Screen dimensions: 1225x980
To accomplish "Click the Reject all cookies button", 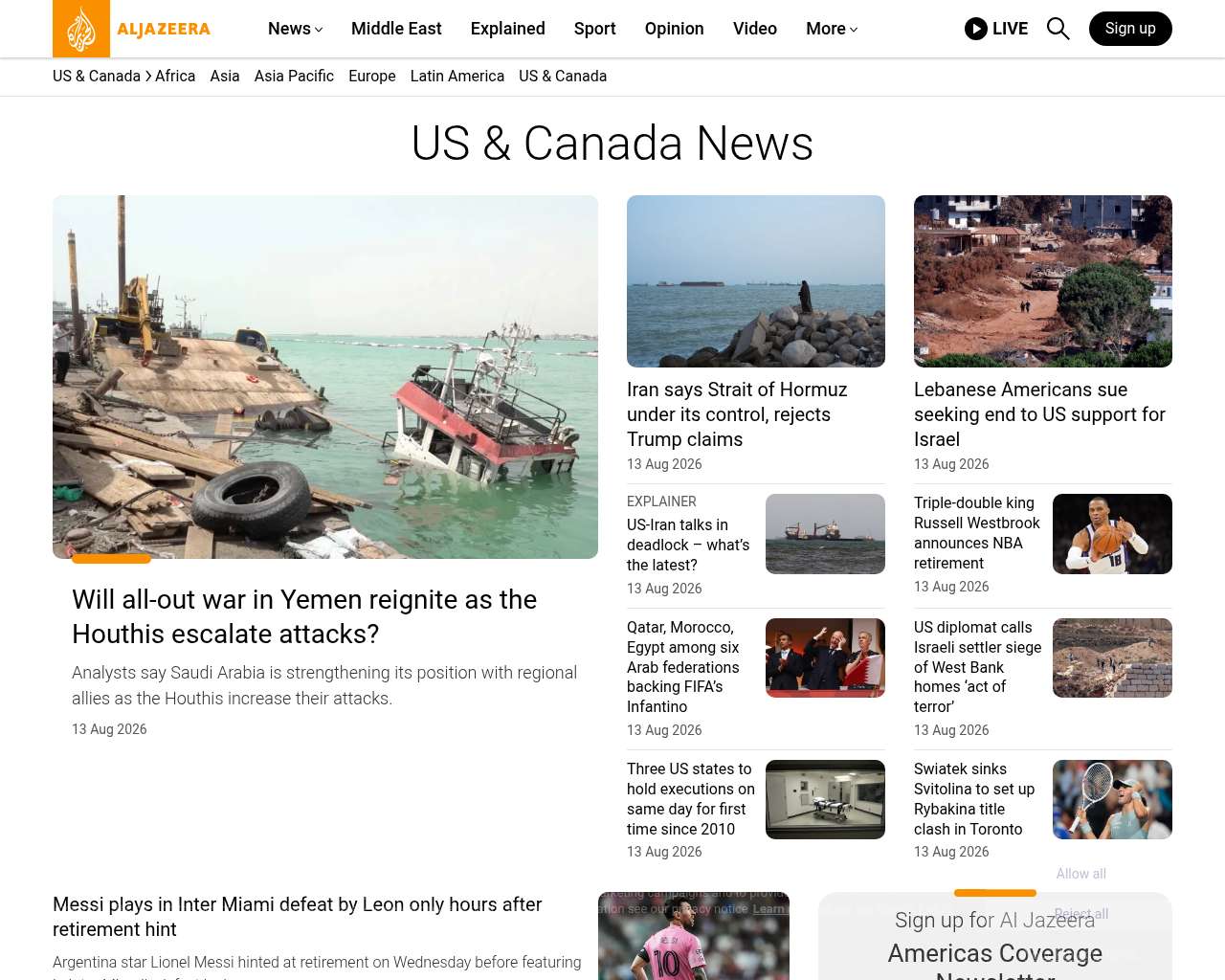I will pos(1081,914).
